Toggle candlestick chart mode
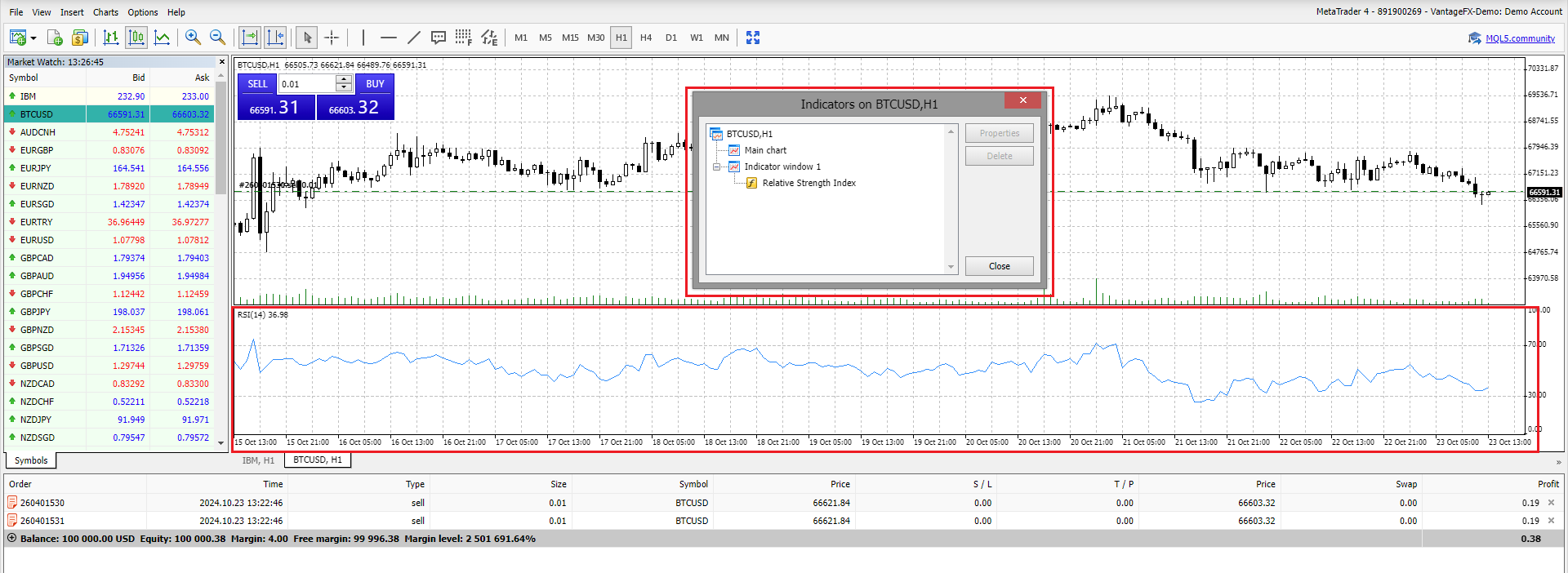 [x=136, y=38]
